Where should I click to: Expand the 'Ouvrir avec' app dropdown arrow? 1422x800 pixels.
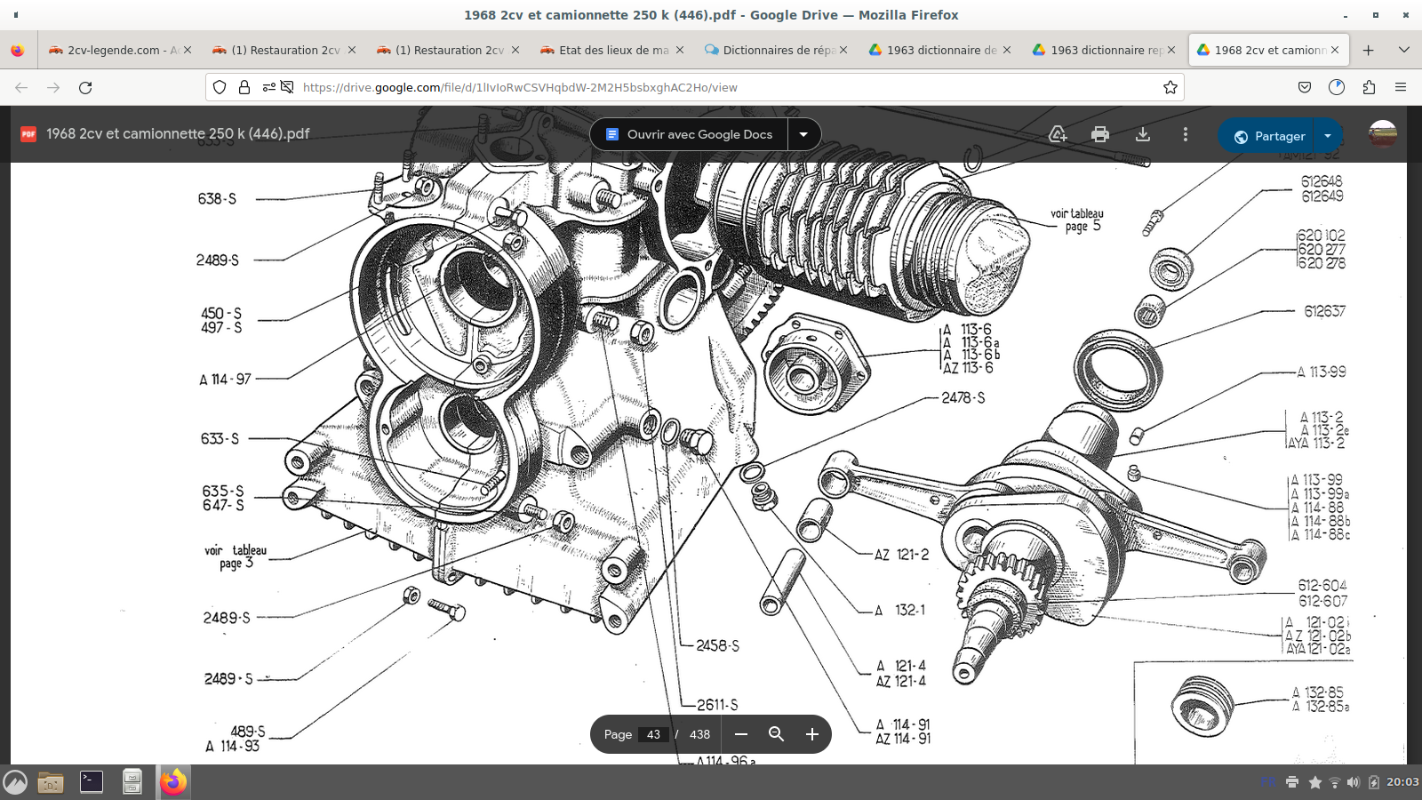[x=803, y=134]
